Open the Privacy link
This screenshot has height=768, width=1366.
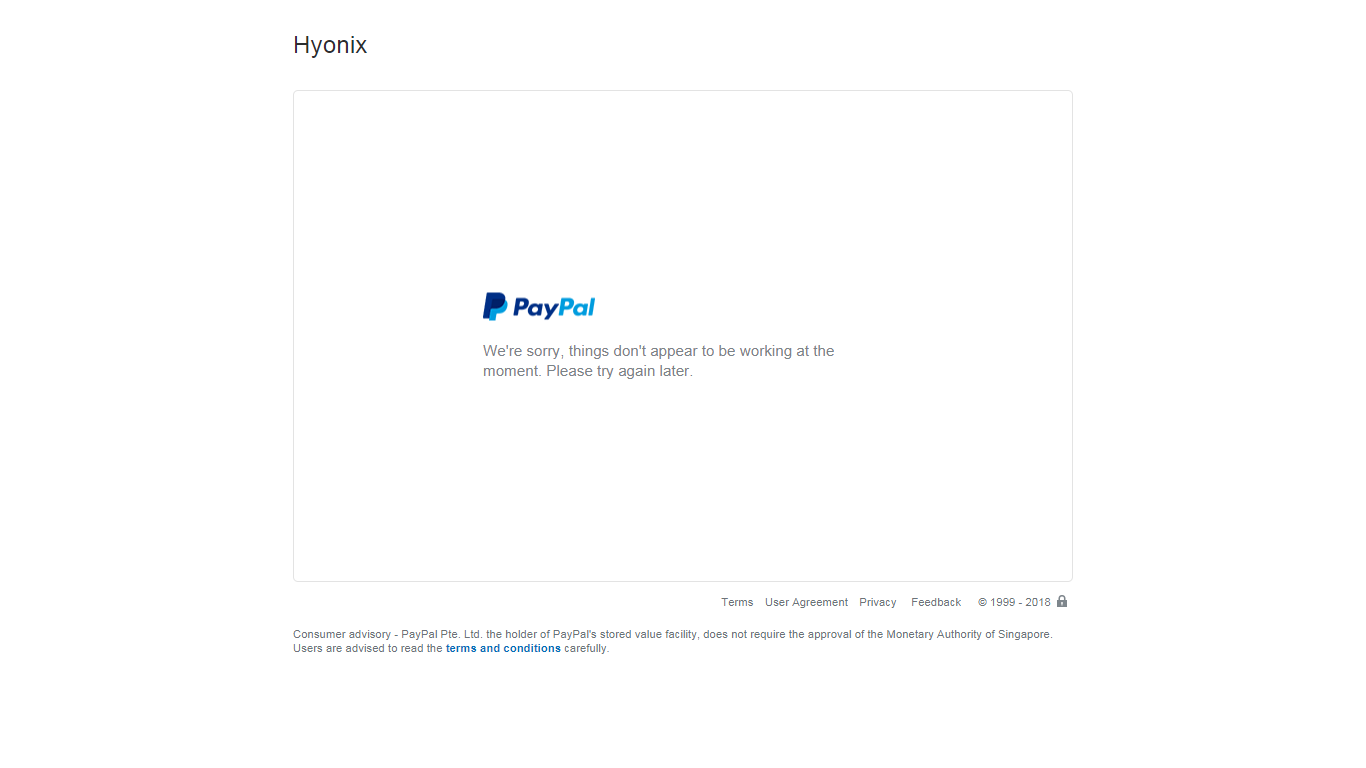[x=878, y=602]
